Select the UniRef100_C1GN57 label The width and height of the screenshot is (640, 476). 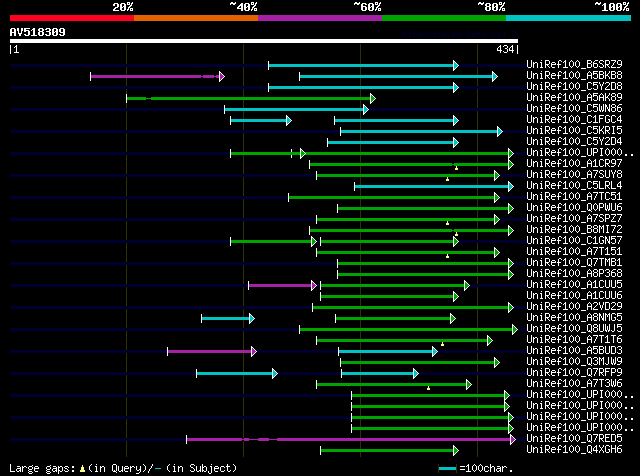click(574, 240)
